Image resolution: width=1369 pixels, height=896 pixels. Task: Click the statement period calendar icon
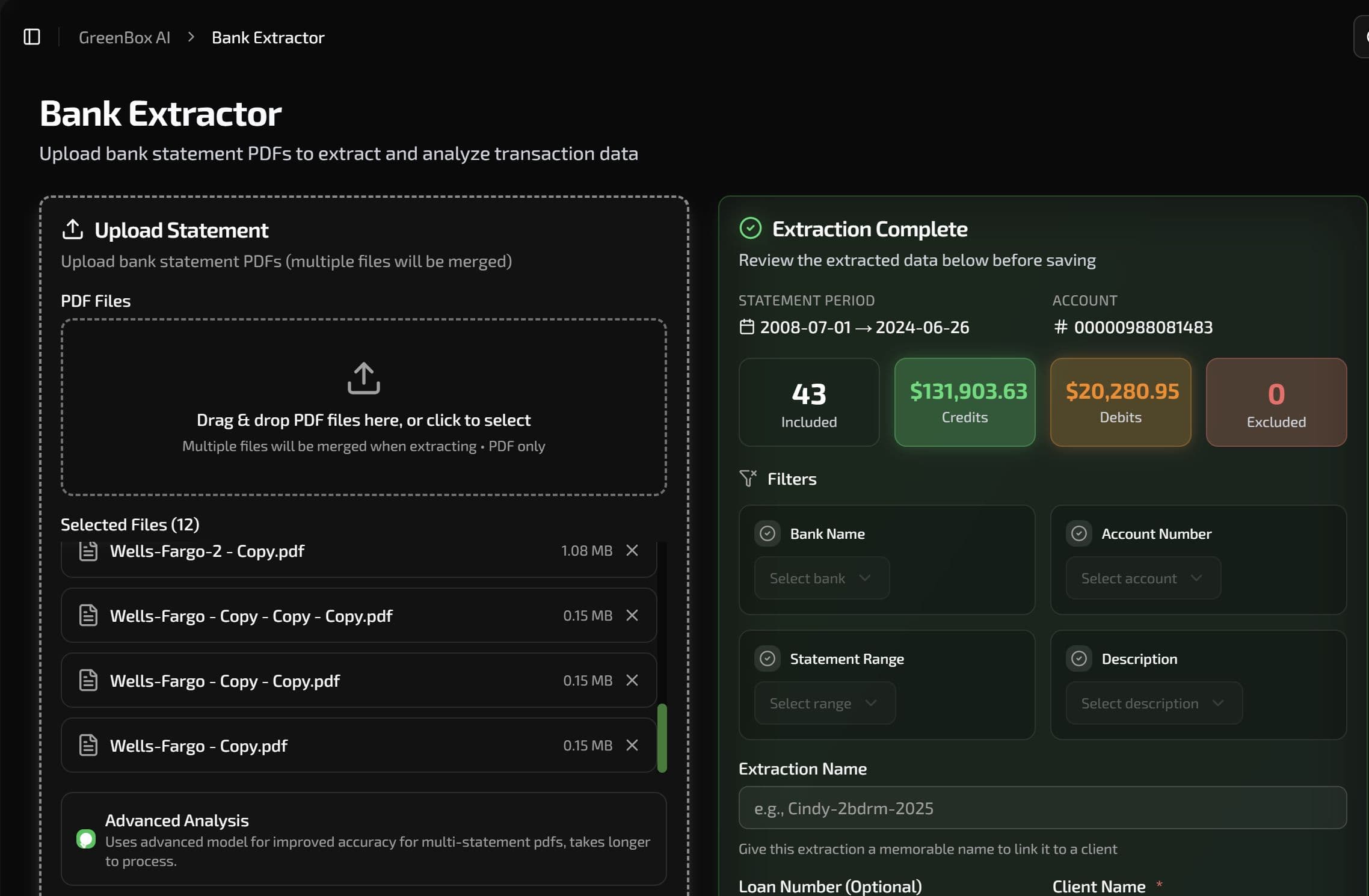pyautogui.click(x=746, y=327)
